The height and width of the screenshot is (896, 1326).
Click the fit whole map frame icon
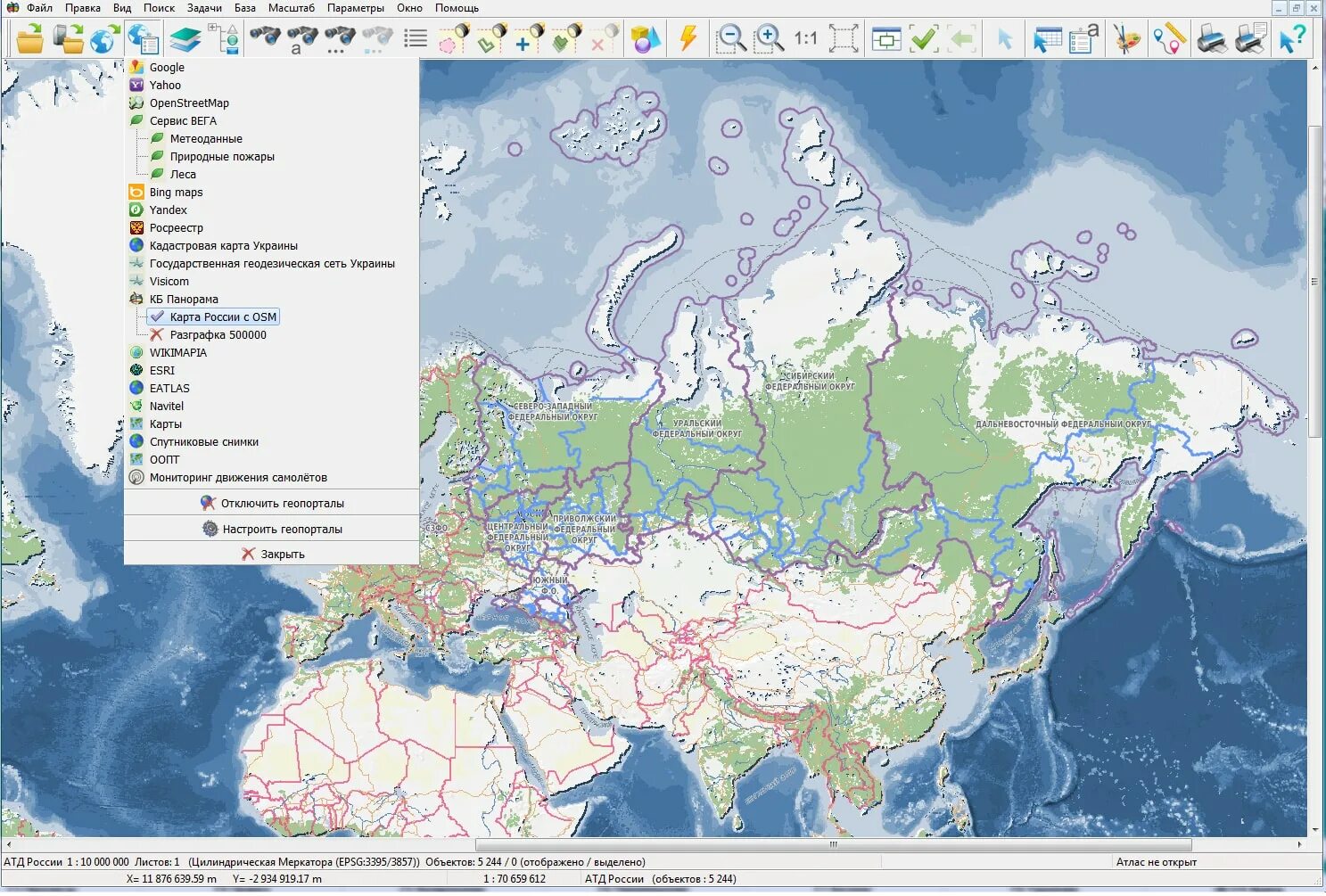tap(843, 38)
